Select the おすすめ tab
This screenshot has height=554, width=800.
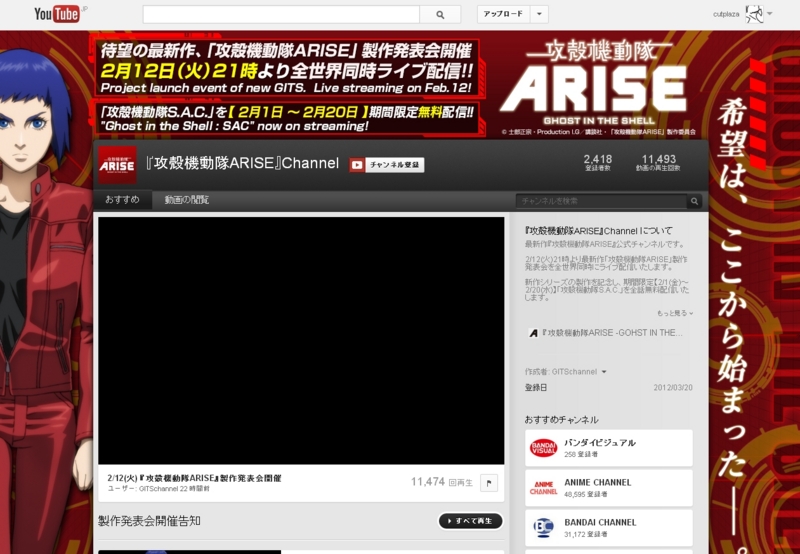click(122, 199)
